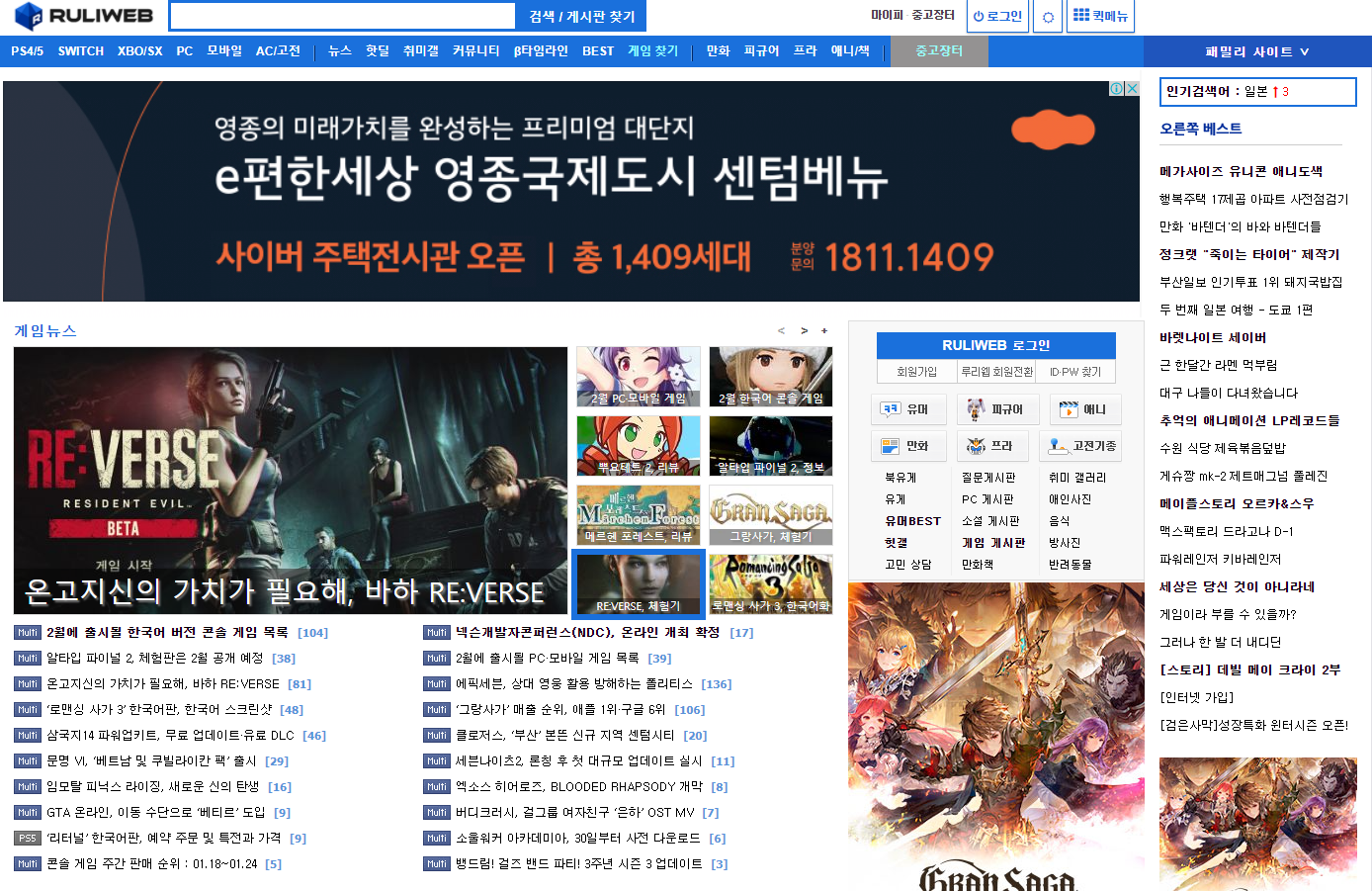Open the 2월 한국어 콘솔 게임 thumbnail
This screenshot has height=891, width=1372.
point(771,377)
